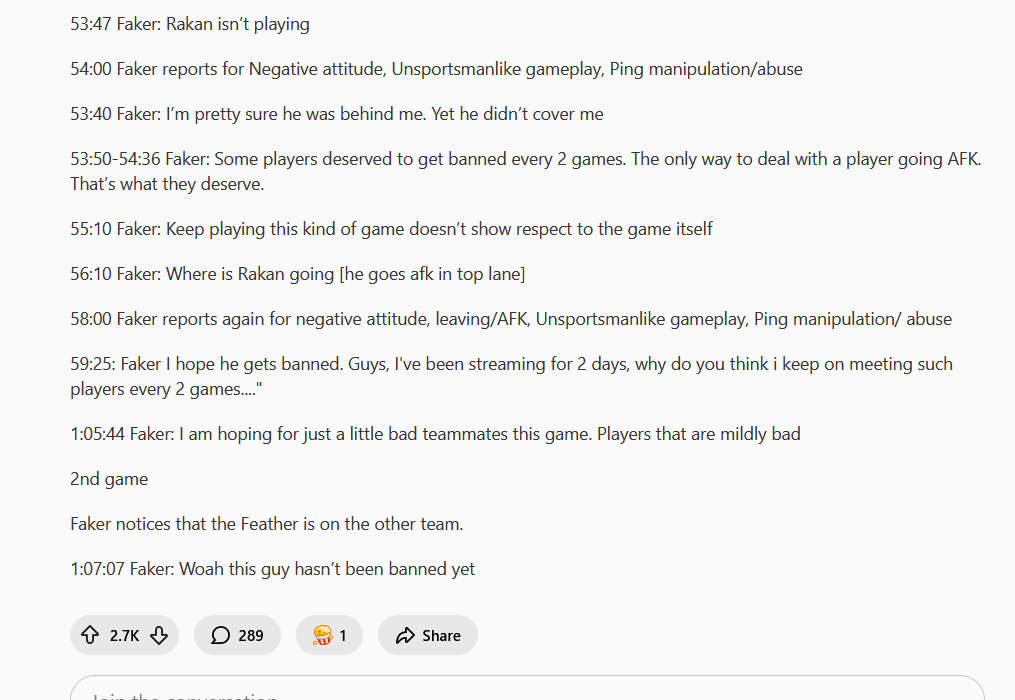Click the popcorn award icon
The height and width of the screenshot is (700, 1015).
[322, 635]
